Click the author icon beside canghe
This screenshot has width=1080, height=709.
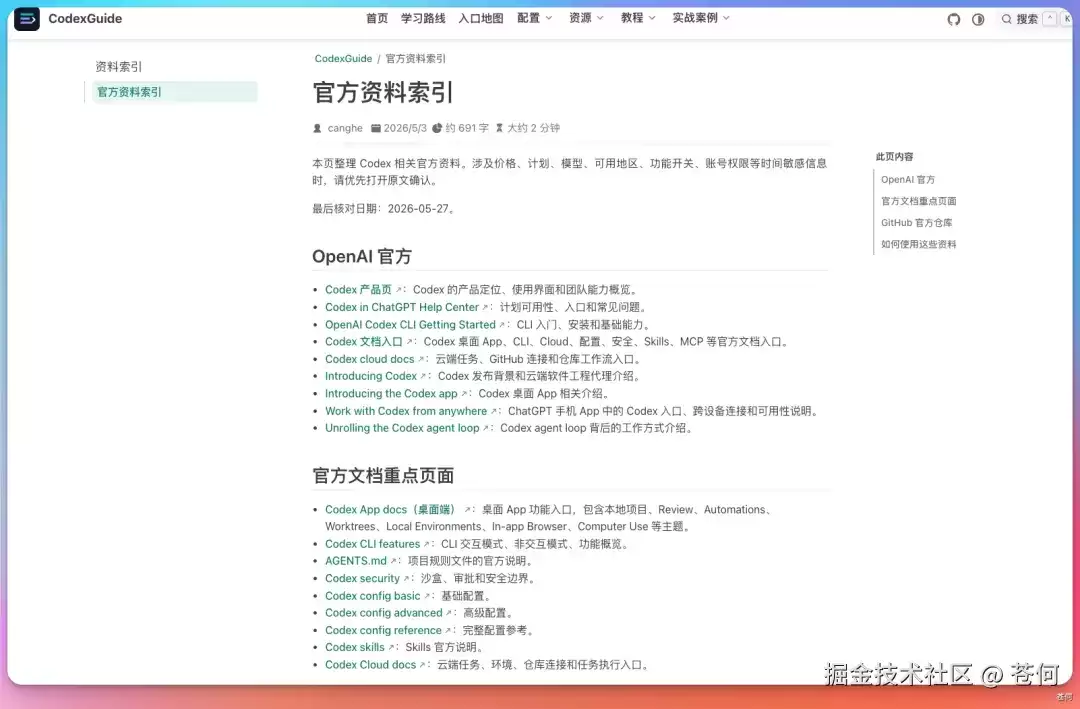click(x=318, y=128)
